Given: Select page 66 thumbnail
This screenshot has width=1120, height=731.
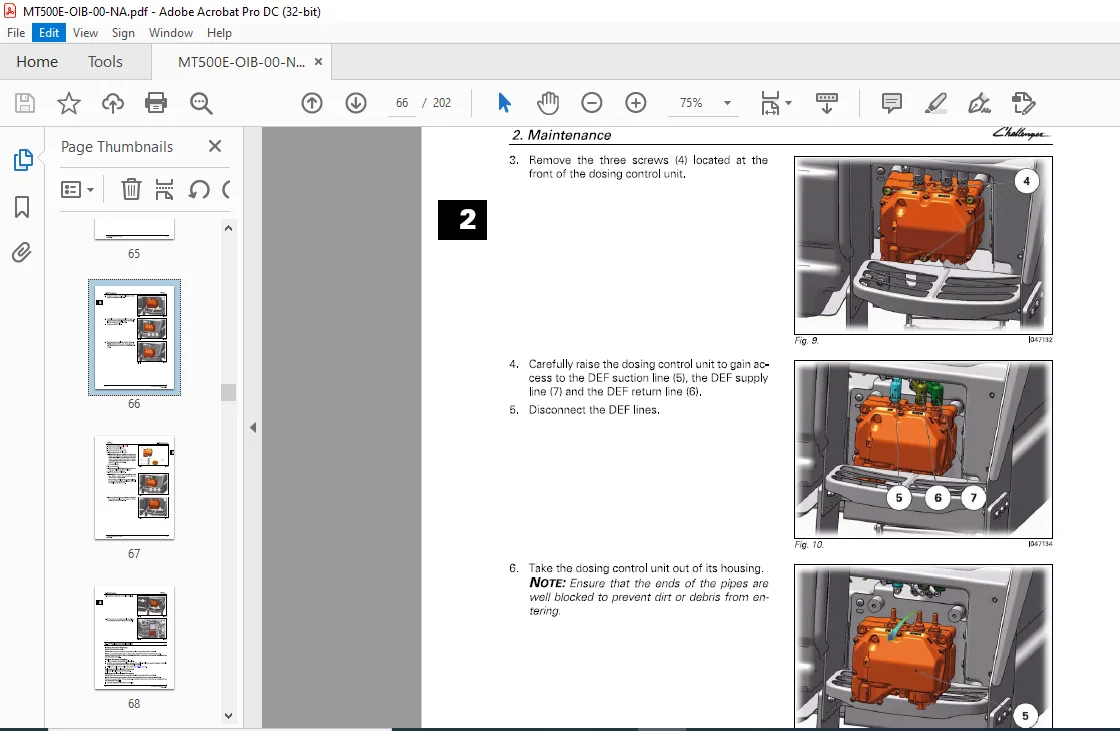Looking at the screenshot, I should [x=134, y=337].
